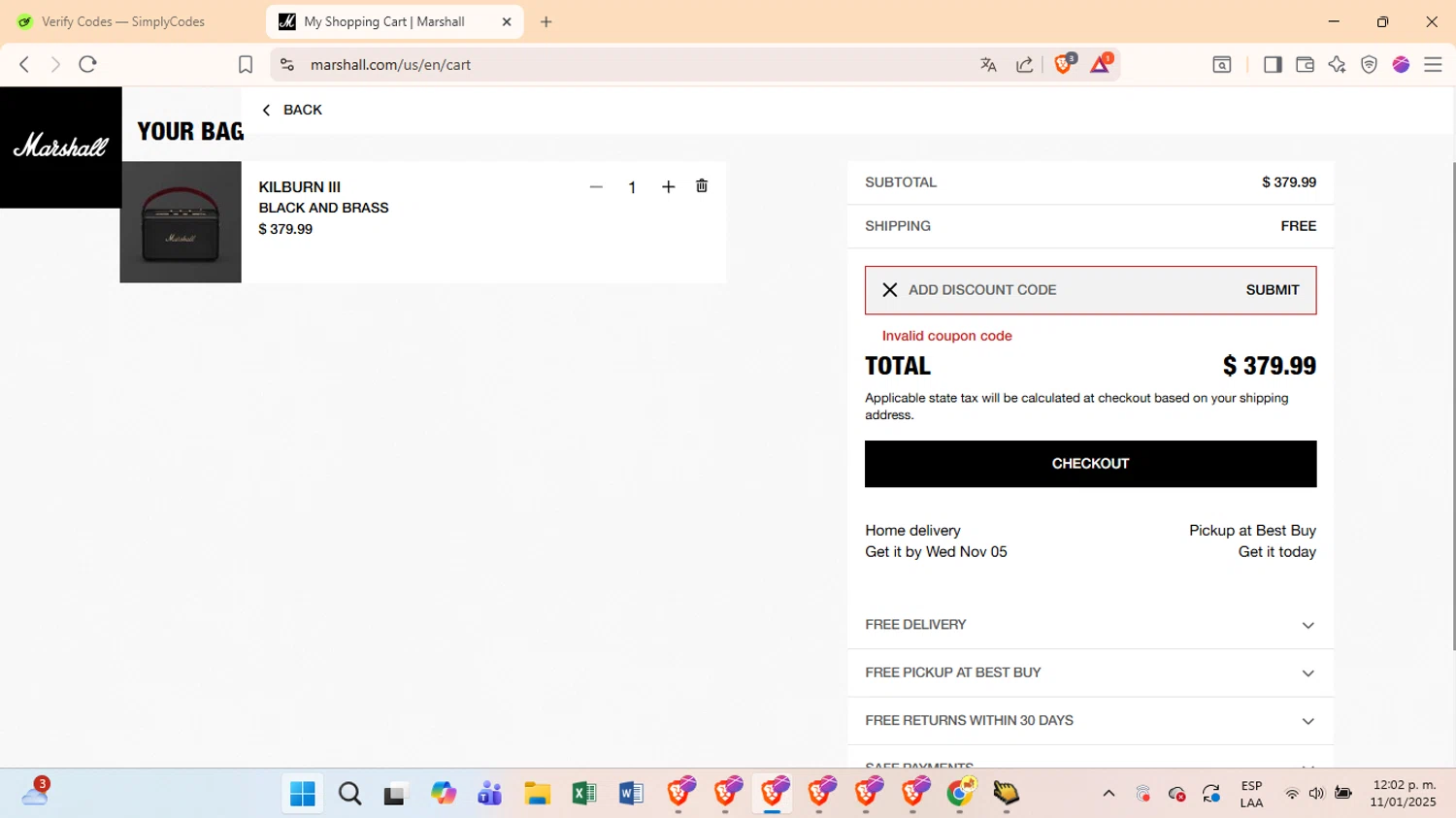Share this page via share icon
The height and width of the screenshot is (818, 1456).
1025,64
